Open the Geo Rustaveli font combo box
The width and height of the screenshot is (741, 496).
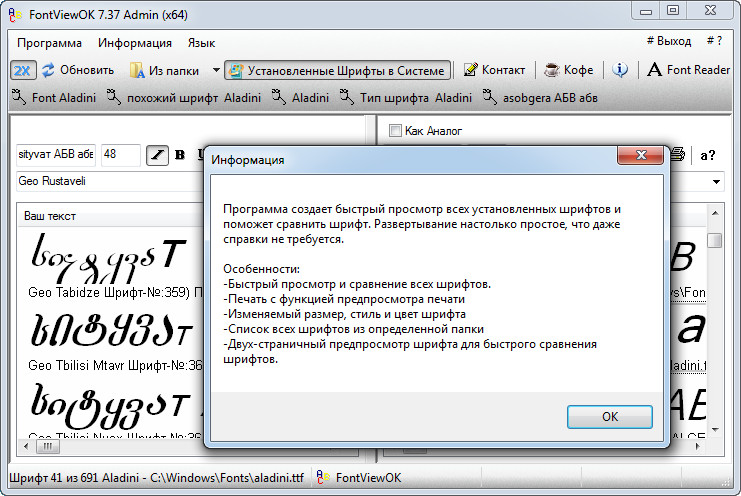pyautogui.click(x=111, y=181)
